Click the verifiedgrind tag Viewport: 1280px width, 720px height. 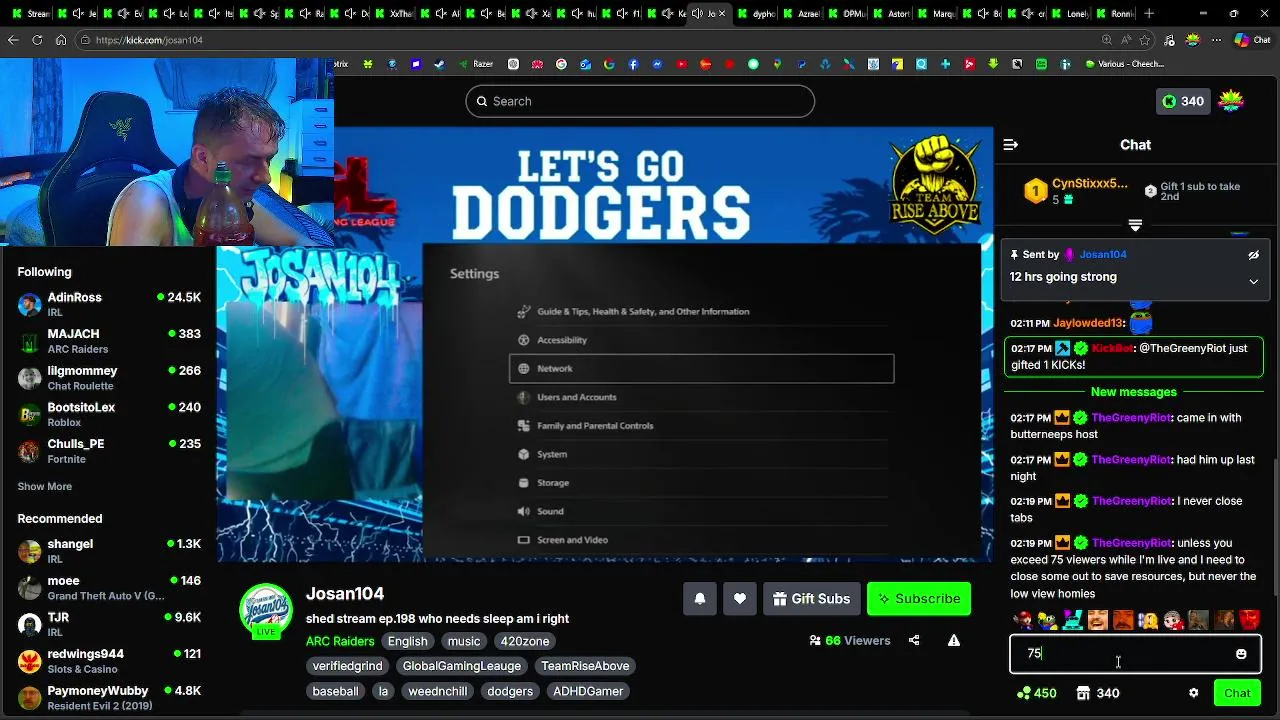click(347, 666)
